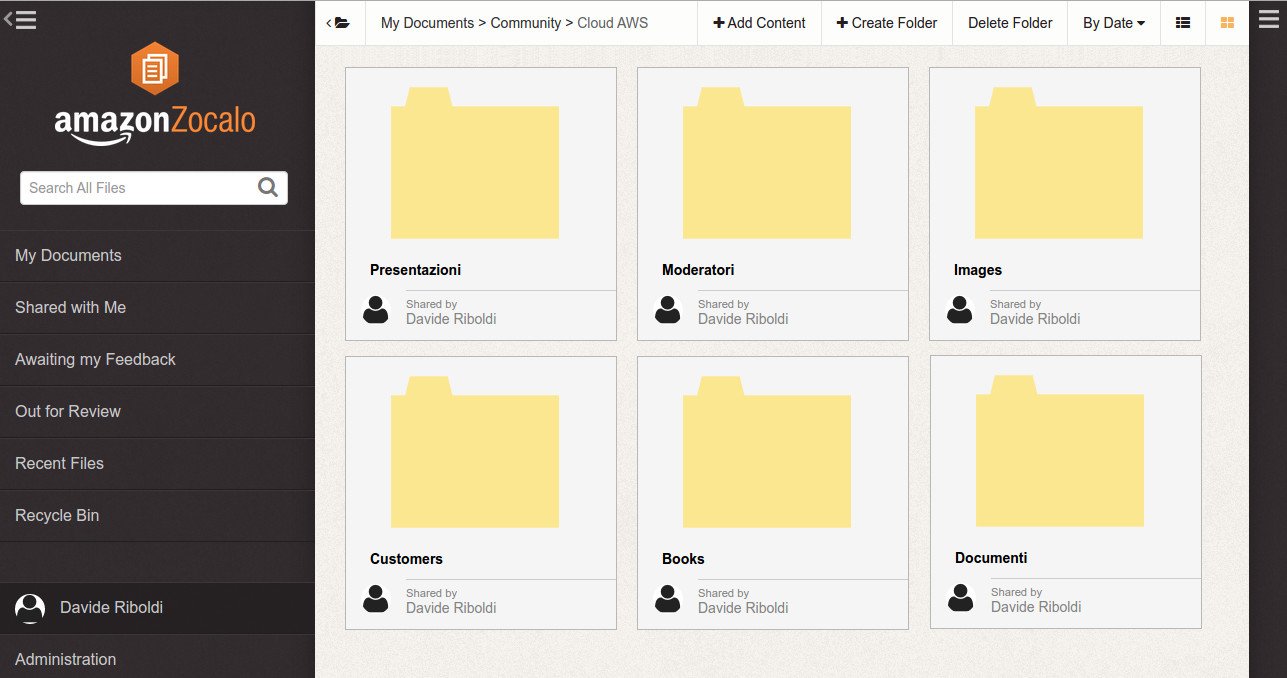Click the Add Content button

tap(759, 22)
